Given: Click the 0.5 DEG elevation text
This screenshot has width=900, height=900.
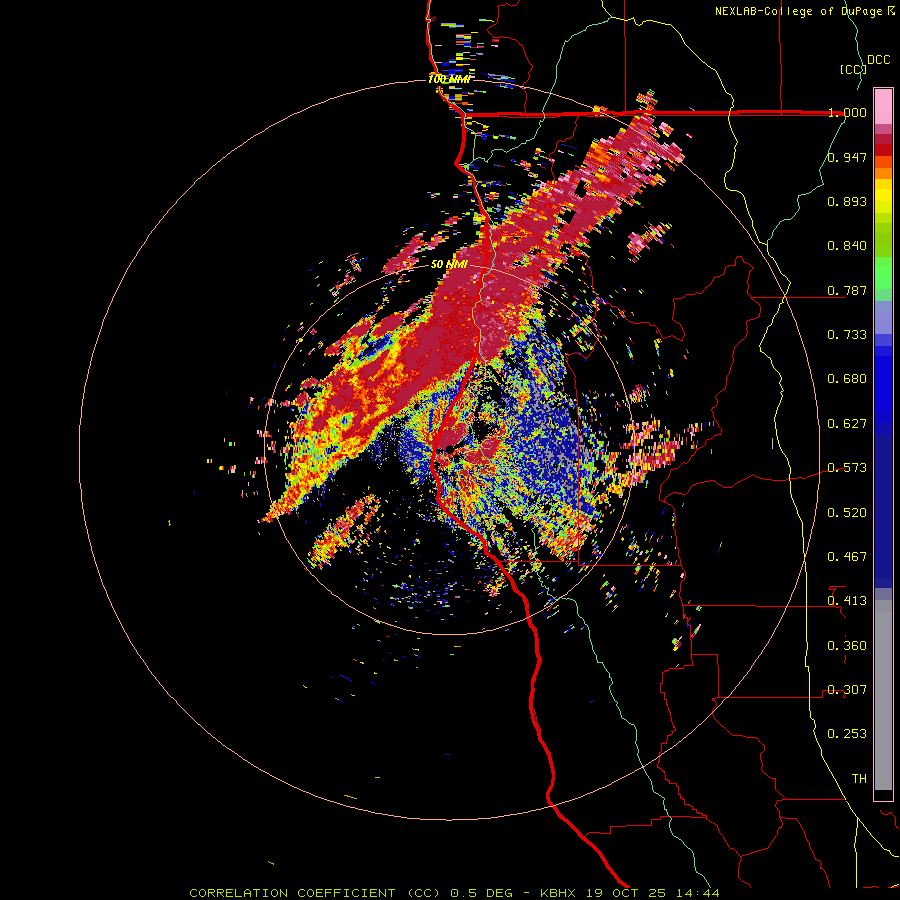Looking at the screenshot, I should tap(482, 893).
